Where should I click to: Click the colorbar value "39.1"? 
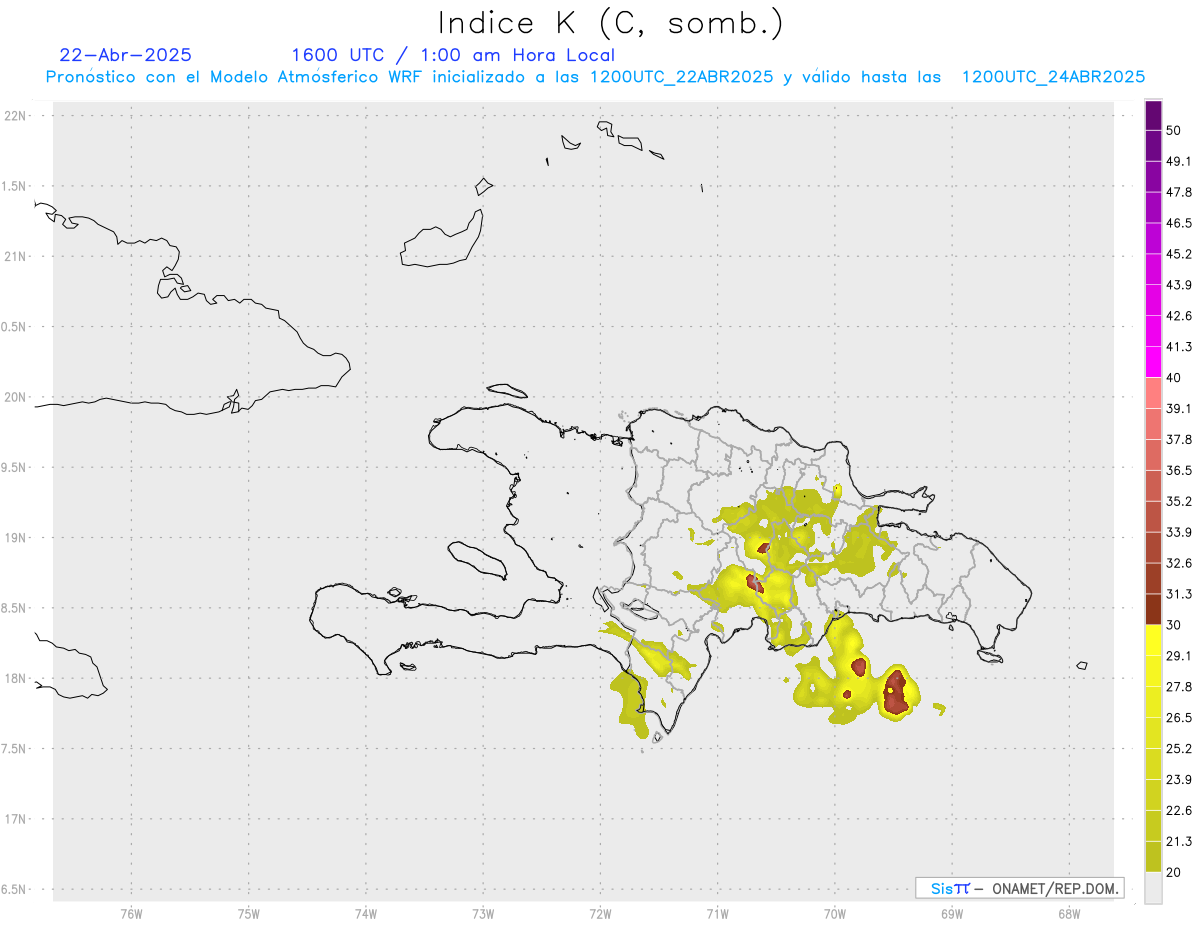pos(1179,408)
